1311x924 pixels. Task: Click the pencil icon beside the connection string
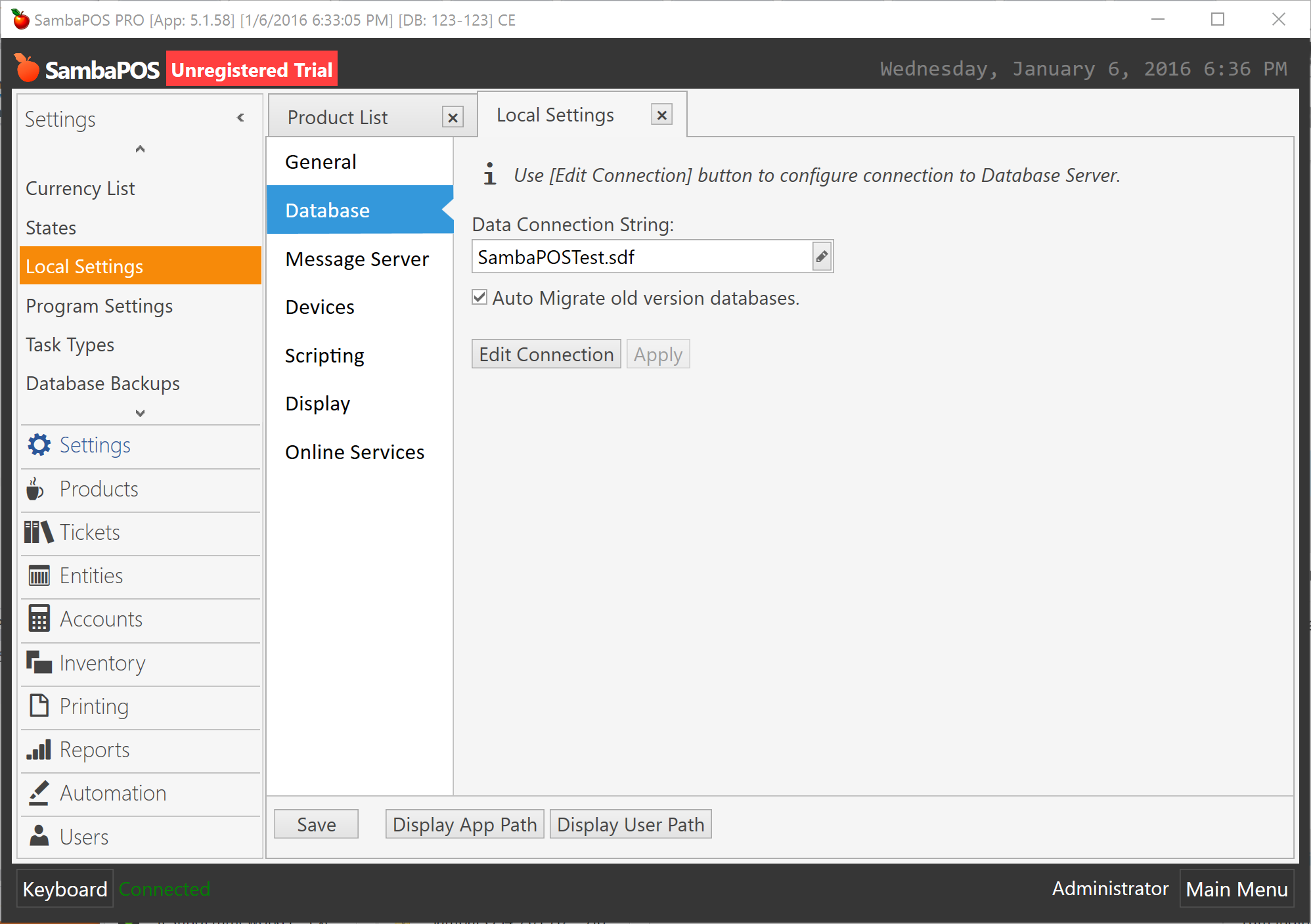[822, 257]
